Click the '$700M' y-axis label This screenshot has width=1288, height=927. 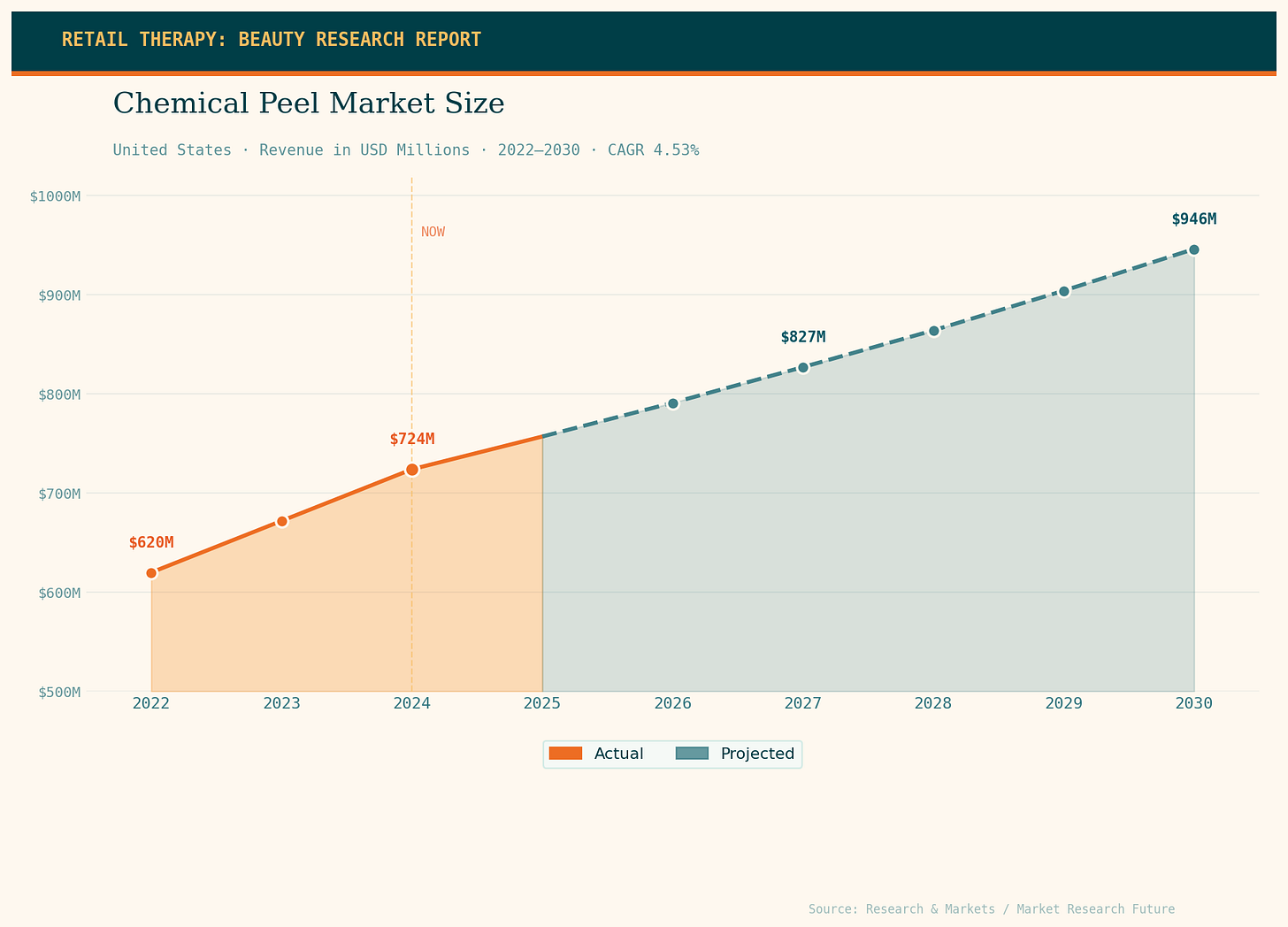coord(59,493)
